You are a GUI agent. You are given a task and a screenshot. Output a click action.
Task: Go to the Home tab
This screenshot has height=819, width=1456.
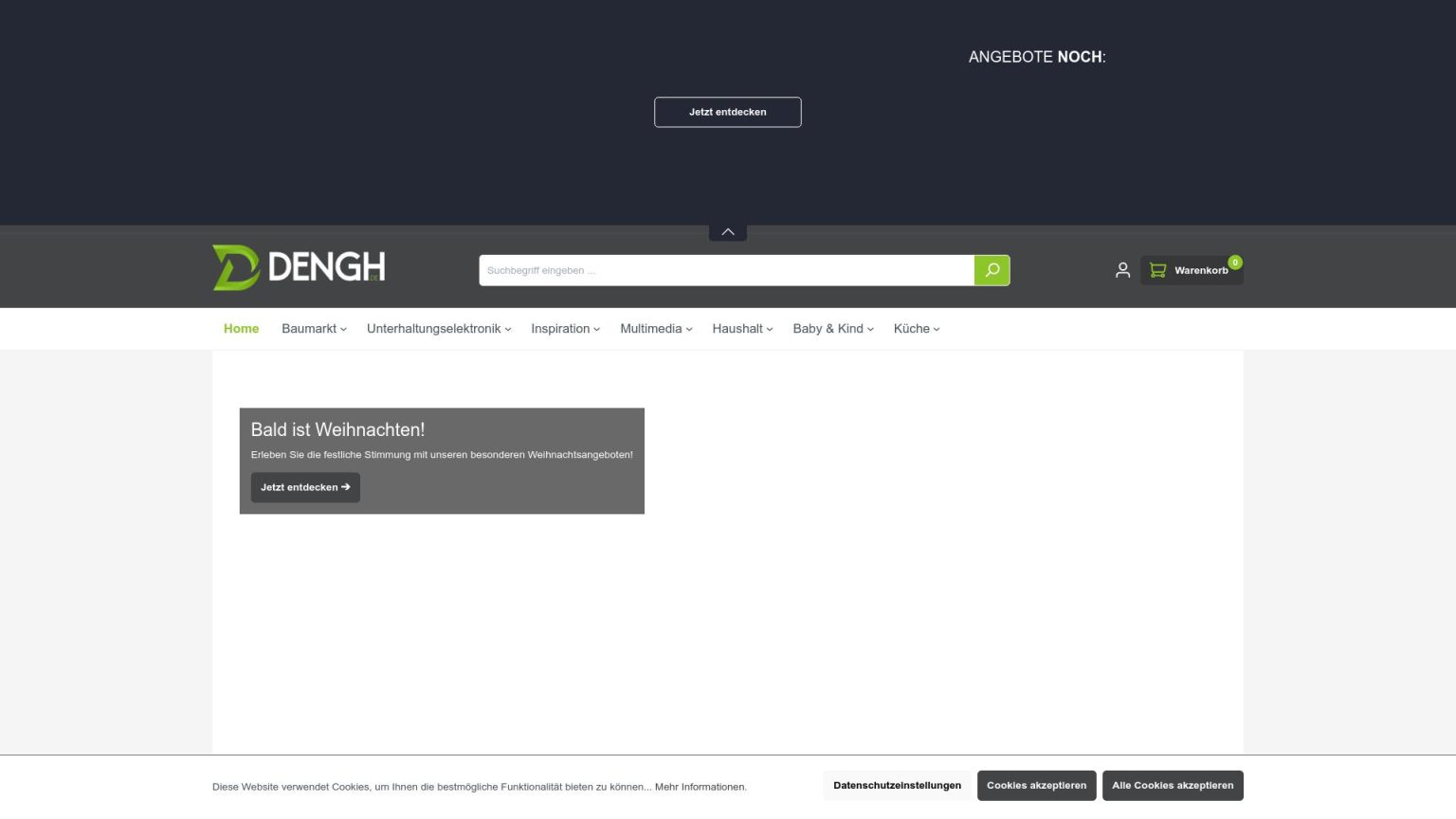(x=241, y=329)
